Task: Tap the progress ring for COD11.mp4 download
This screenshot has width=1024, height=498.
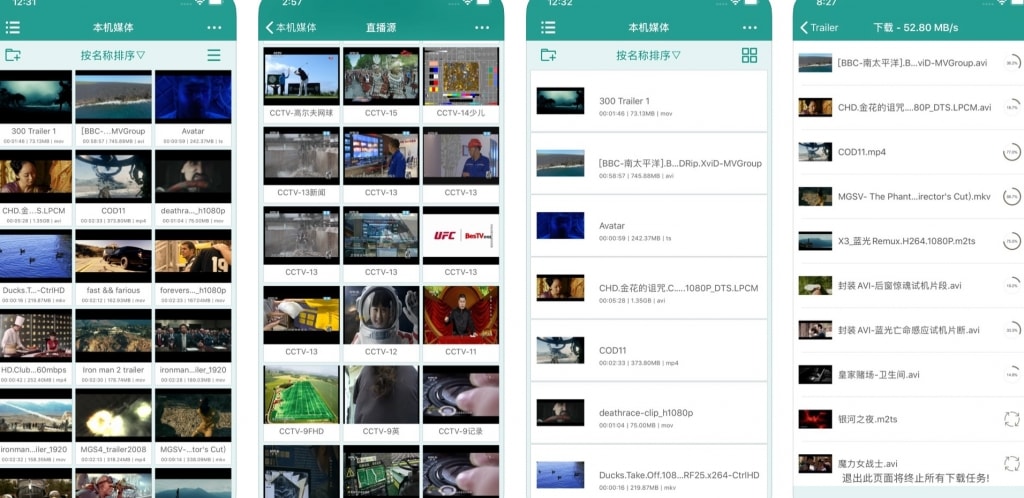Action: [x=1012, y=152]
